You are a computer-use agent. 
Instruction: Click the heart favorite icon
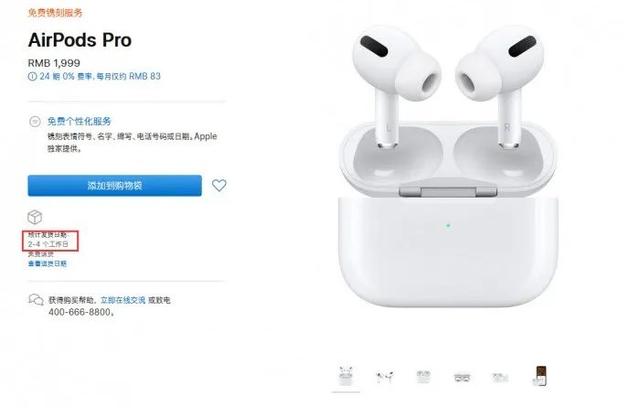(x=219, y=185)
